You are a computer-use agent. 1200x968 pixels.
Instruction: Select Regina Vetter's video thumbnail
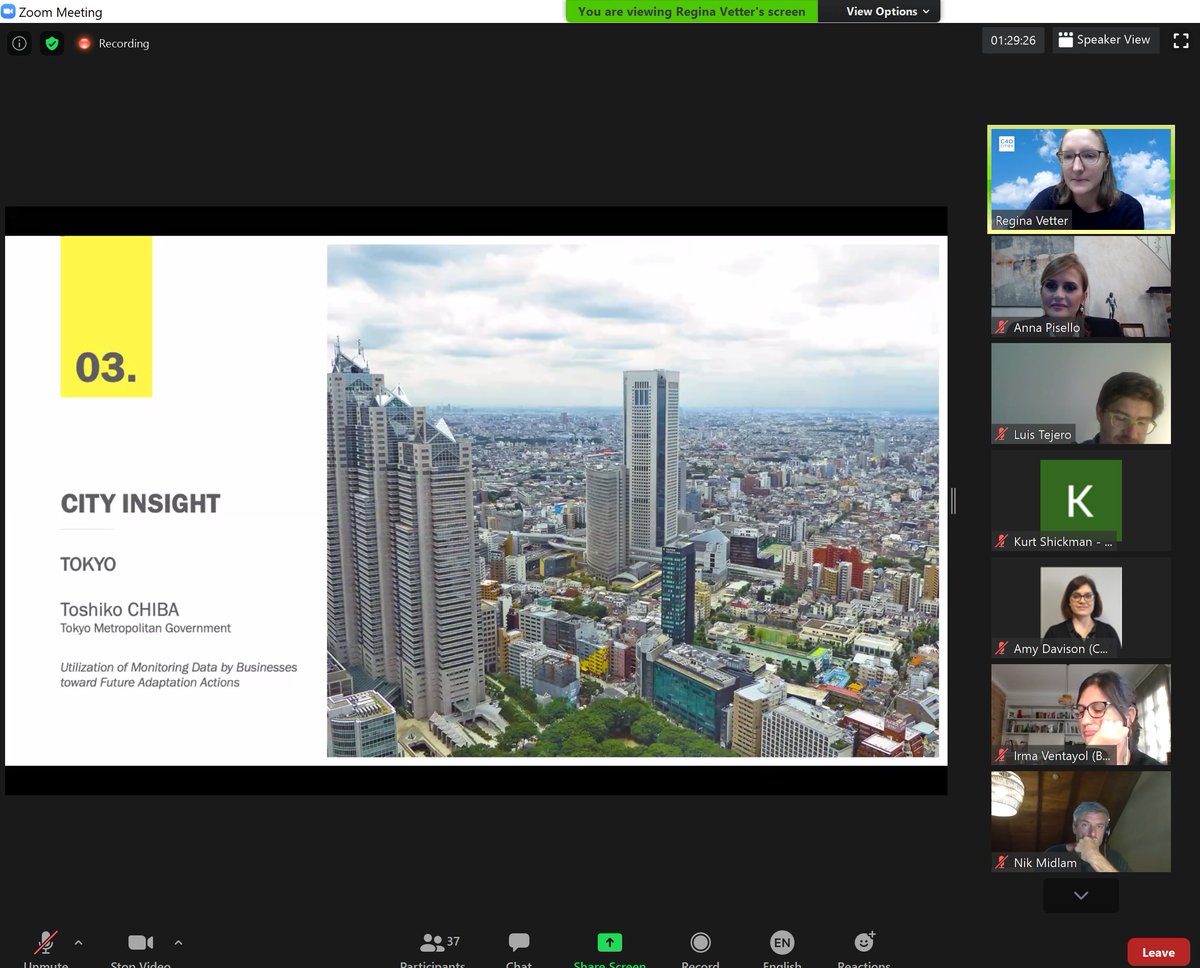pyautogui.click(x=1081, y=179)
